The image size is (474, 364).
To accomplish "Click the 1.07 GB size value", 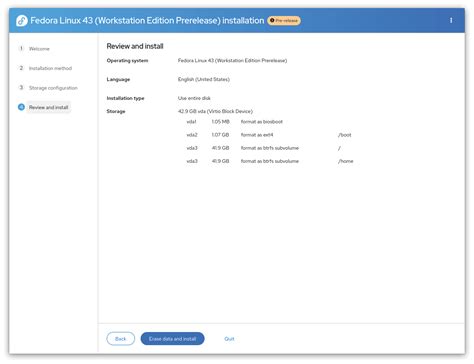I will click(x=220, y=135).
